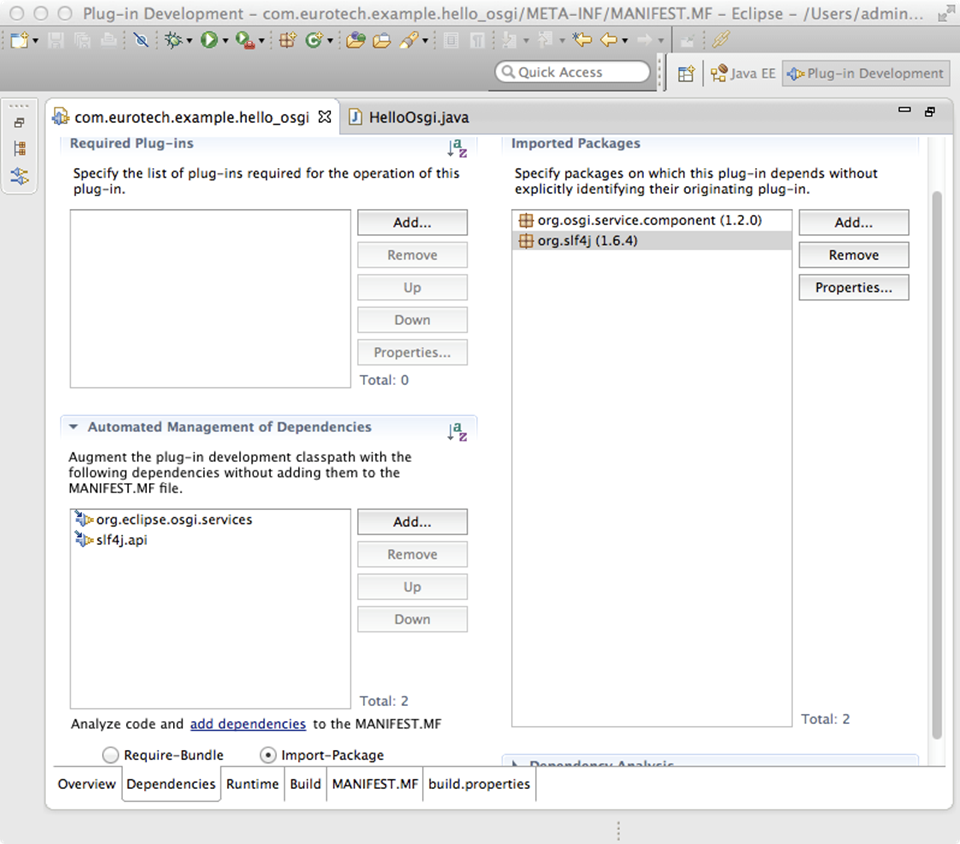Click the Run External Tools icon
The height and width of the screenshot is (844, 960).
point(245,40)
